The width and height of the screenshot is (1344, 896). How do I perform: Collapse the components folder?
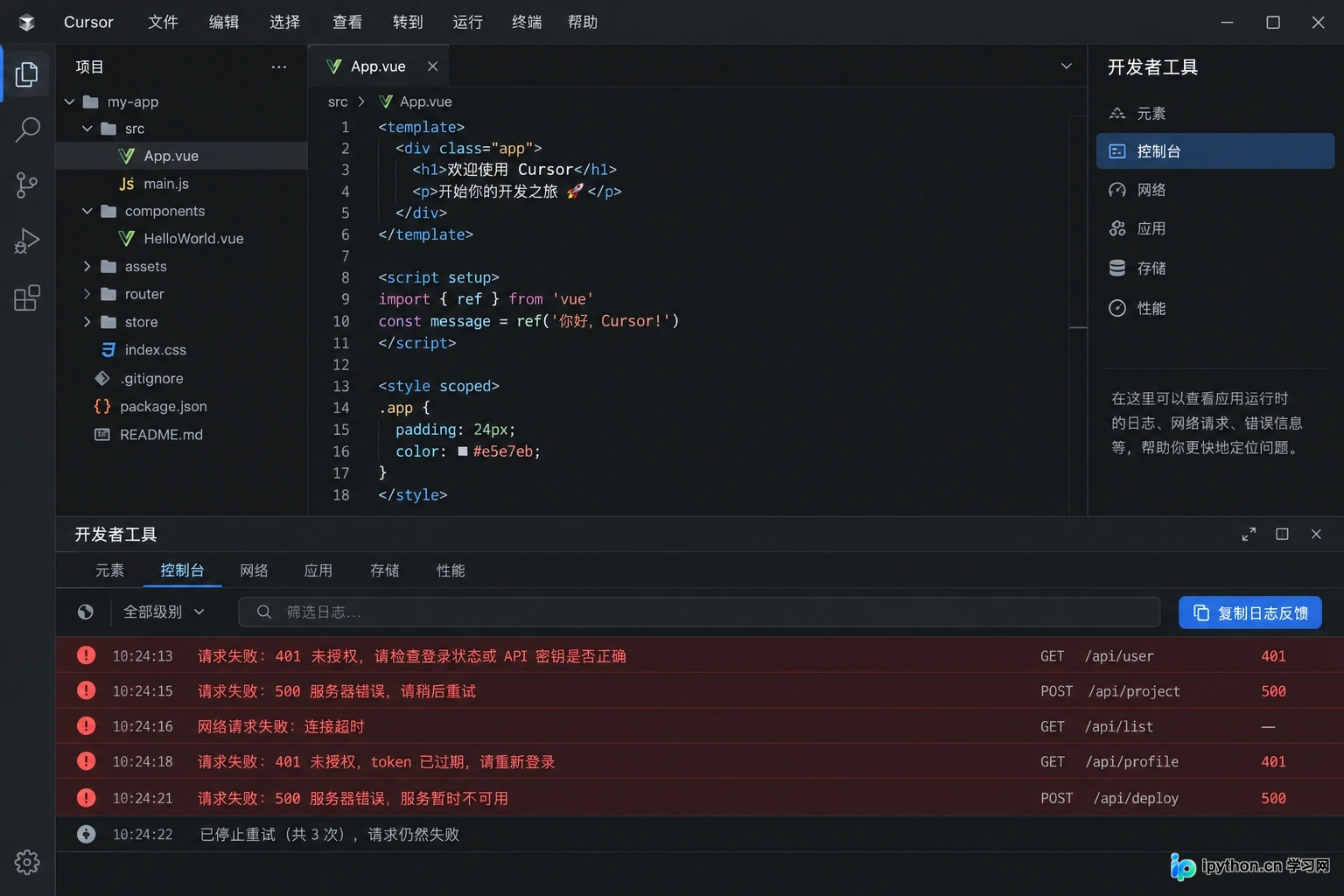click(87, 211)
